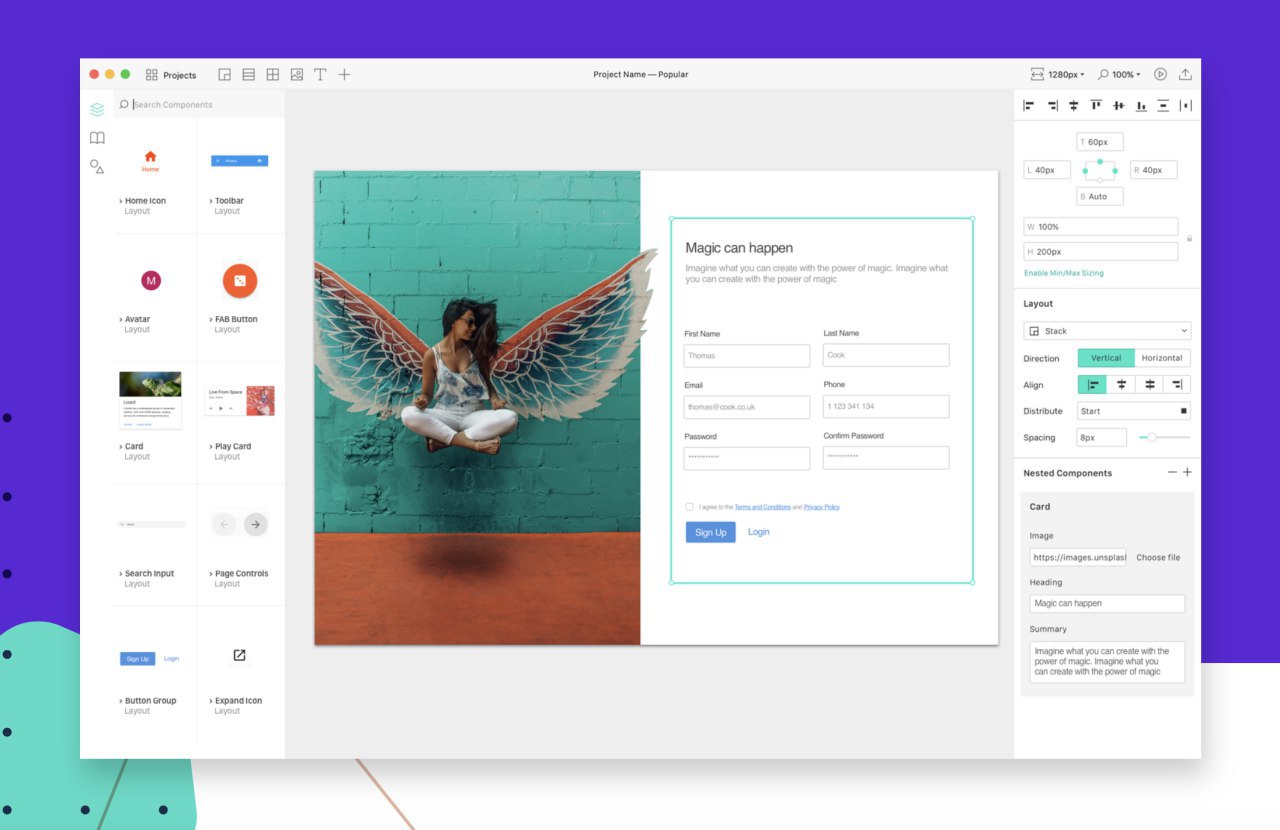Click the lock aspect ratio icon

(1189, 239)
